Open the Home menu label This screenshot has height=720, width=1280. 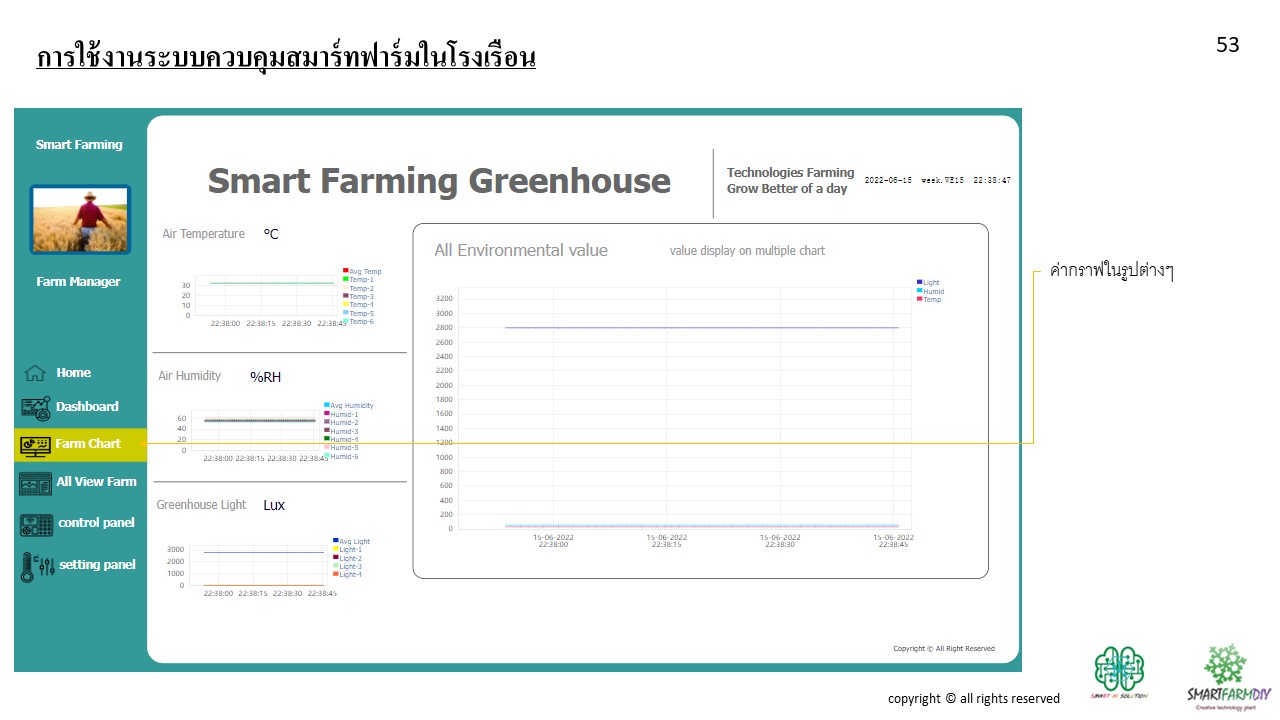click(73, 373)
